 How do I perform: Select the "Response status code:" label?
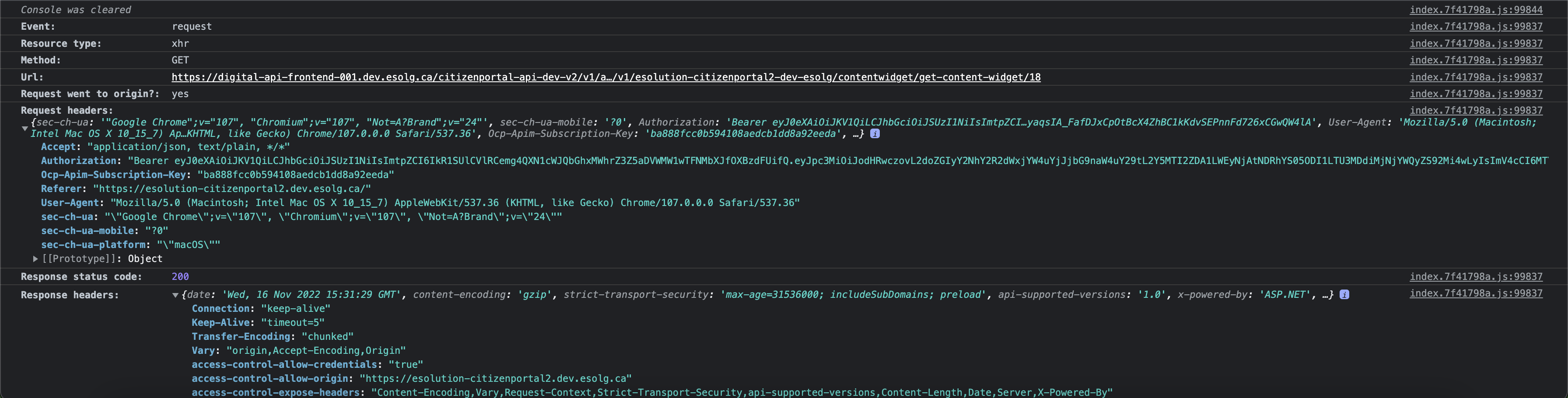pos(81,277)
